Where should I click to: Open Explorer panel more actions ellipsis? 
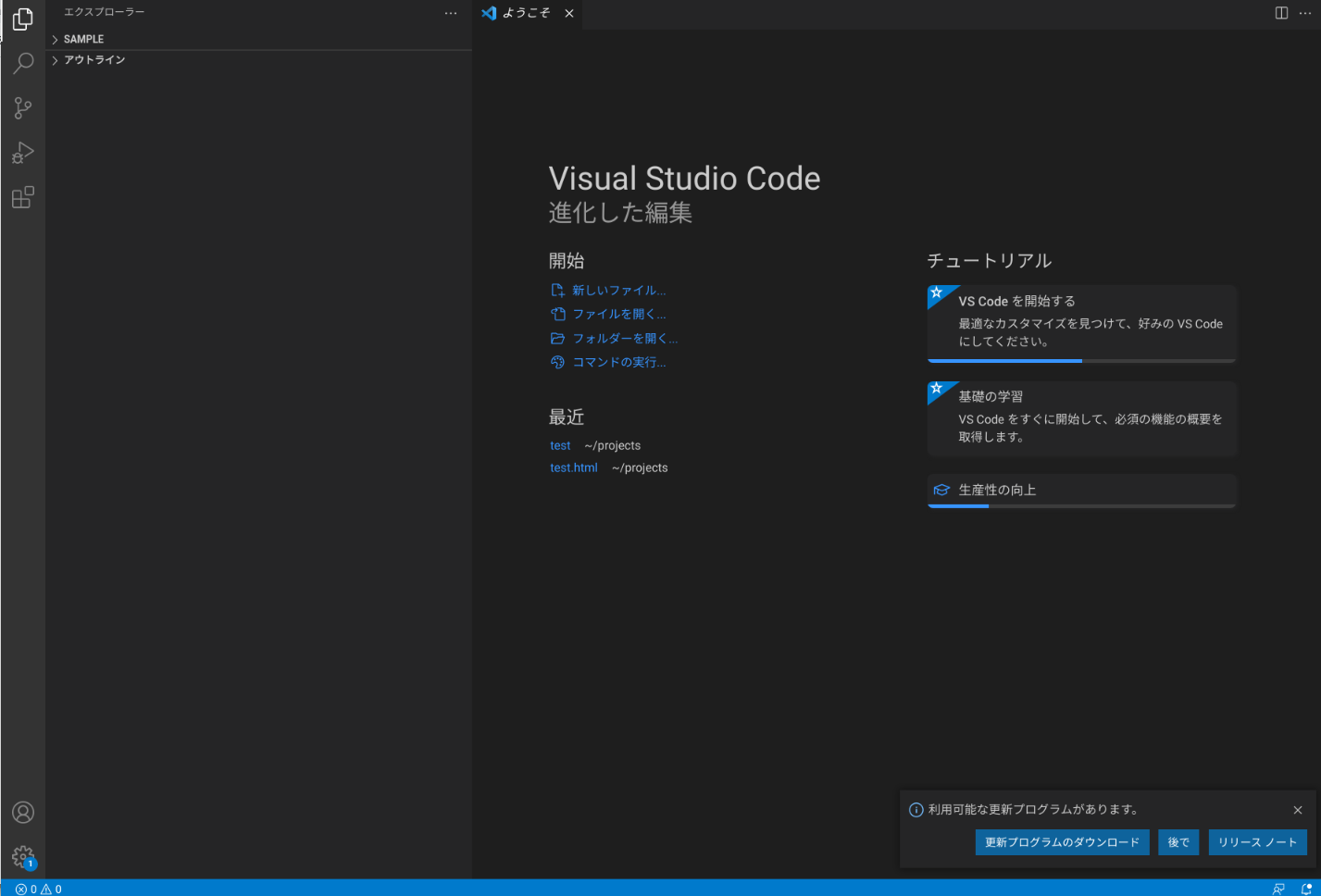(x=451, y=13)
